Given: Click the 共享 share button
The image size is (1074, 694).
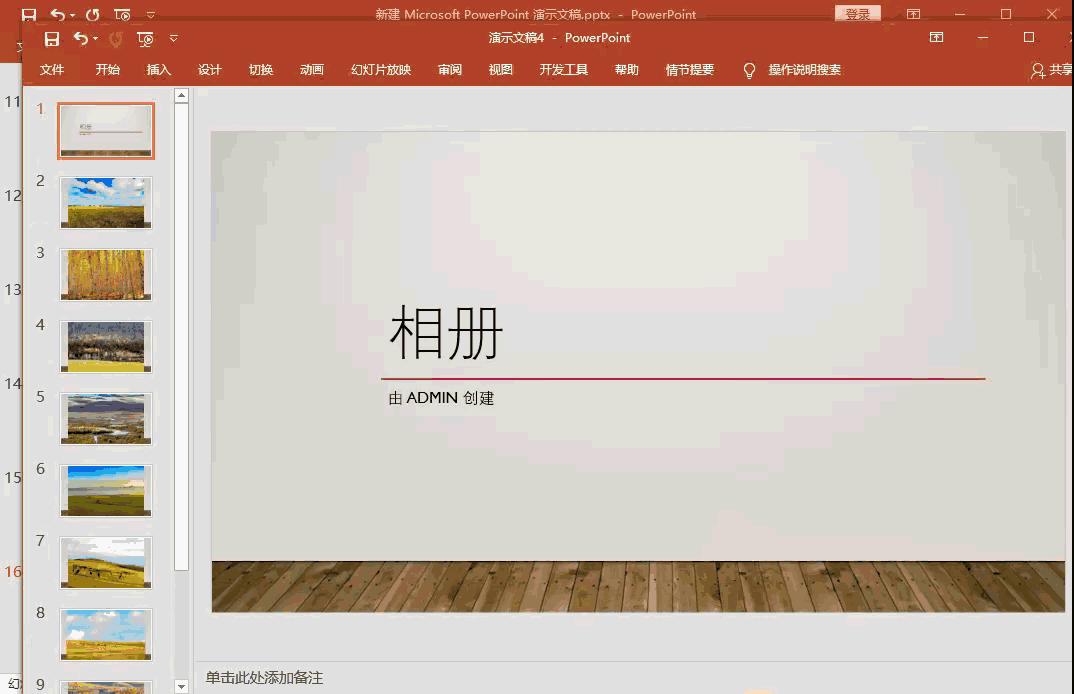Looking at the screenshot, I should tap(1063, 70).
